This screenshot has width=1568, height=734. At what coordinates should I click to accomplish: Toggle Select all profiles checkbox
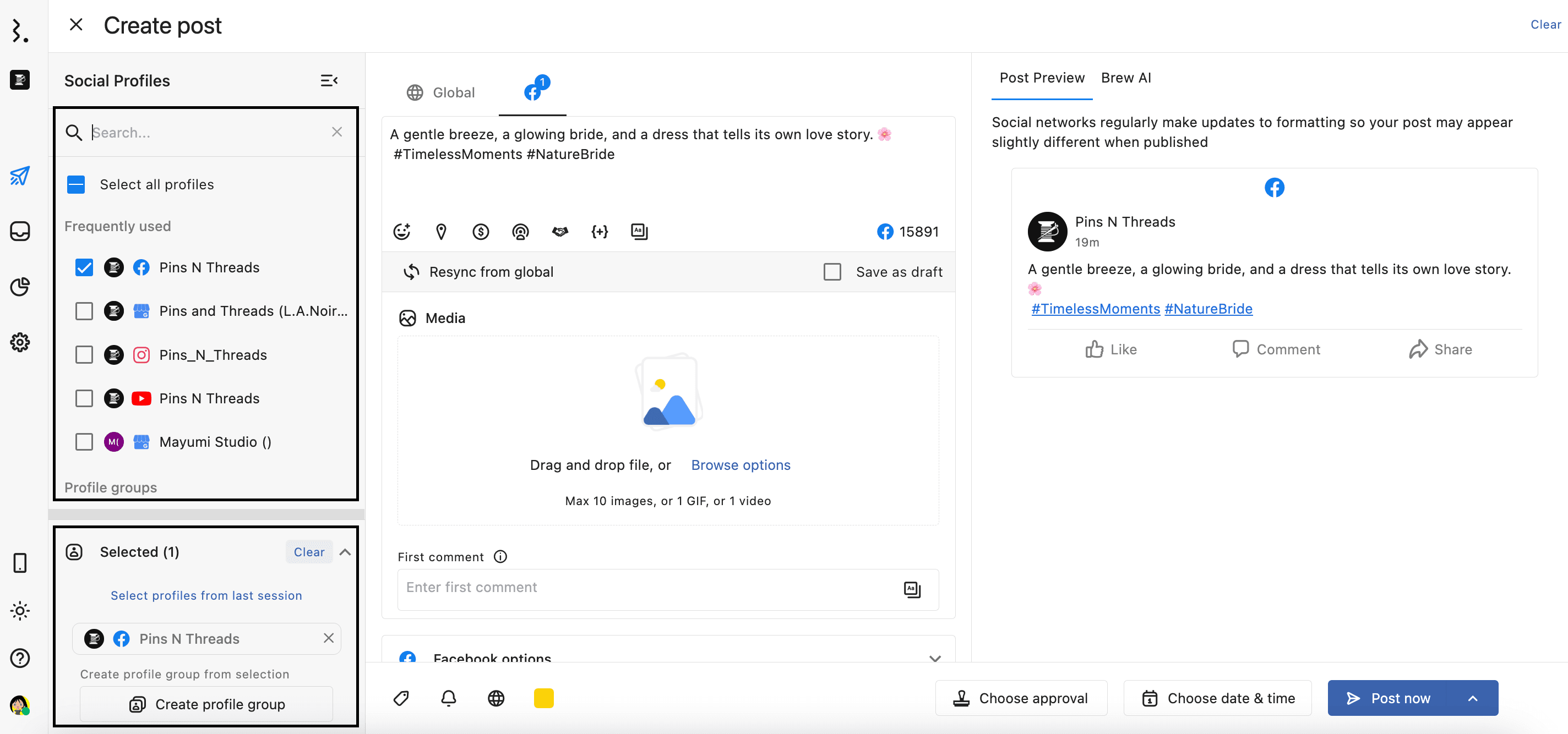[x=76, y=184]
